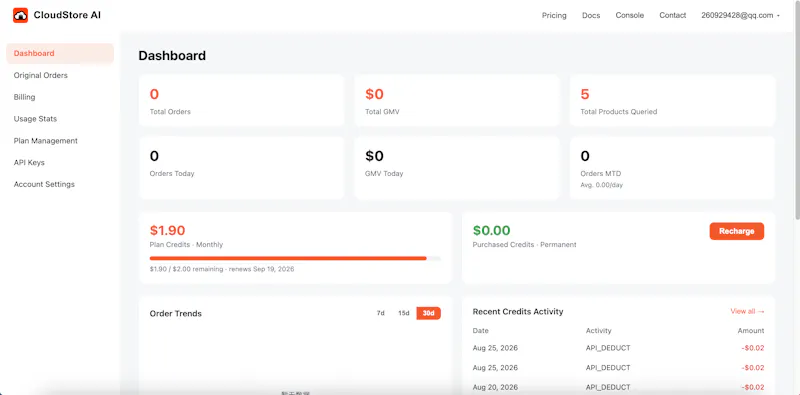Screen dimensions: 800x395
Task: Go to Docs in top navigation
Action: (591, 15)
